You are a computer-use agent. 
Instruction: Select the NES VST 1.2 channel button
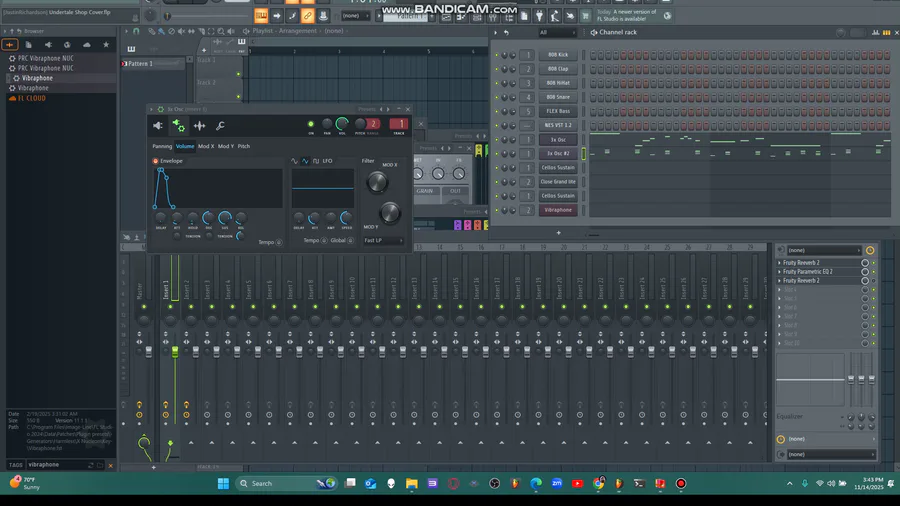point(558,126)
